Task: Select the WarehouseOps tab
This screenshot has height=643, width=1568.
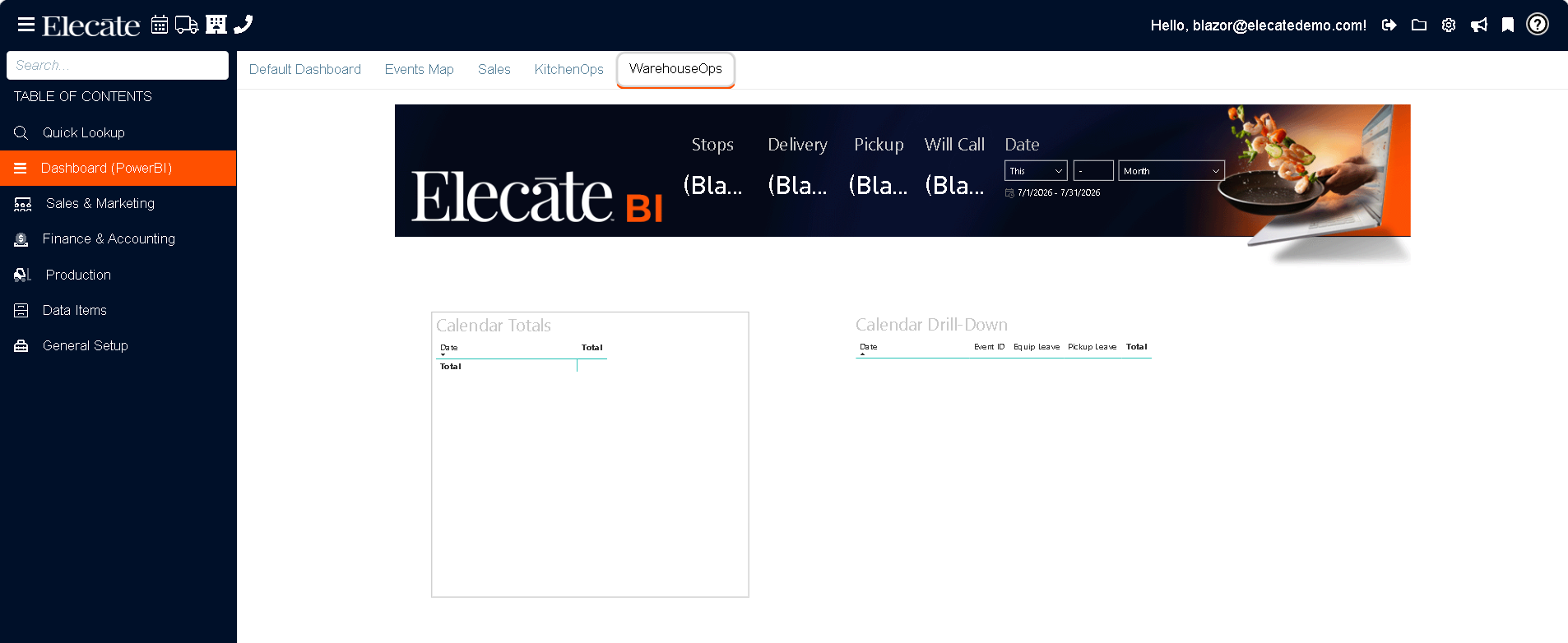Action: [676, 69]
